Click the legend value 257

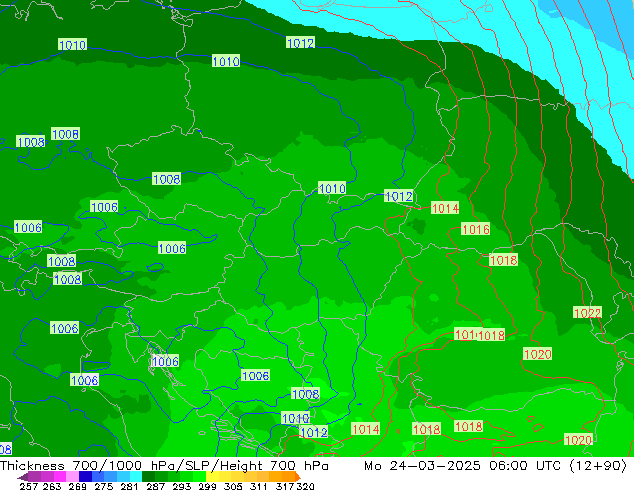(28, 486)
